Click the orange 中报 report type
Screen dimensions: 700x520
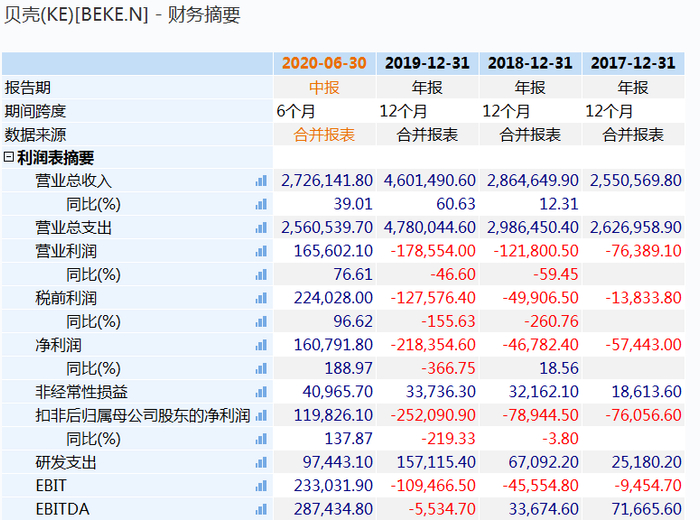[x=324, y=87]
